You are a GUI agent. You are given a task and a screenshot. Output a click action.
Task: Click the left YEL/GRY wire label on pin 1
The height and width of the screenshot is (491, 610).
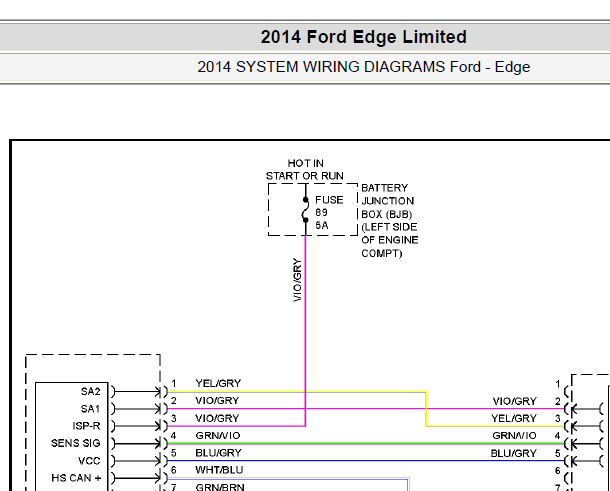218,383
